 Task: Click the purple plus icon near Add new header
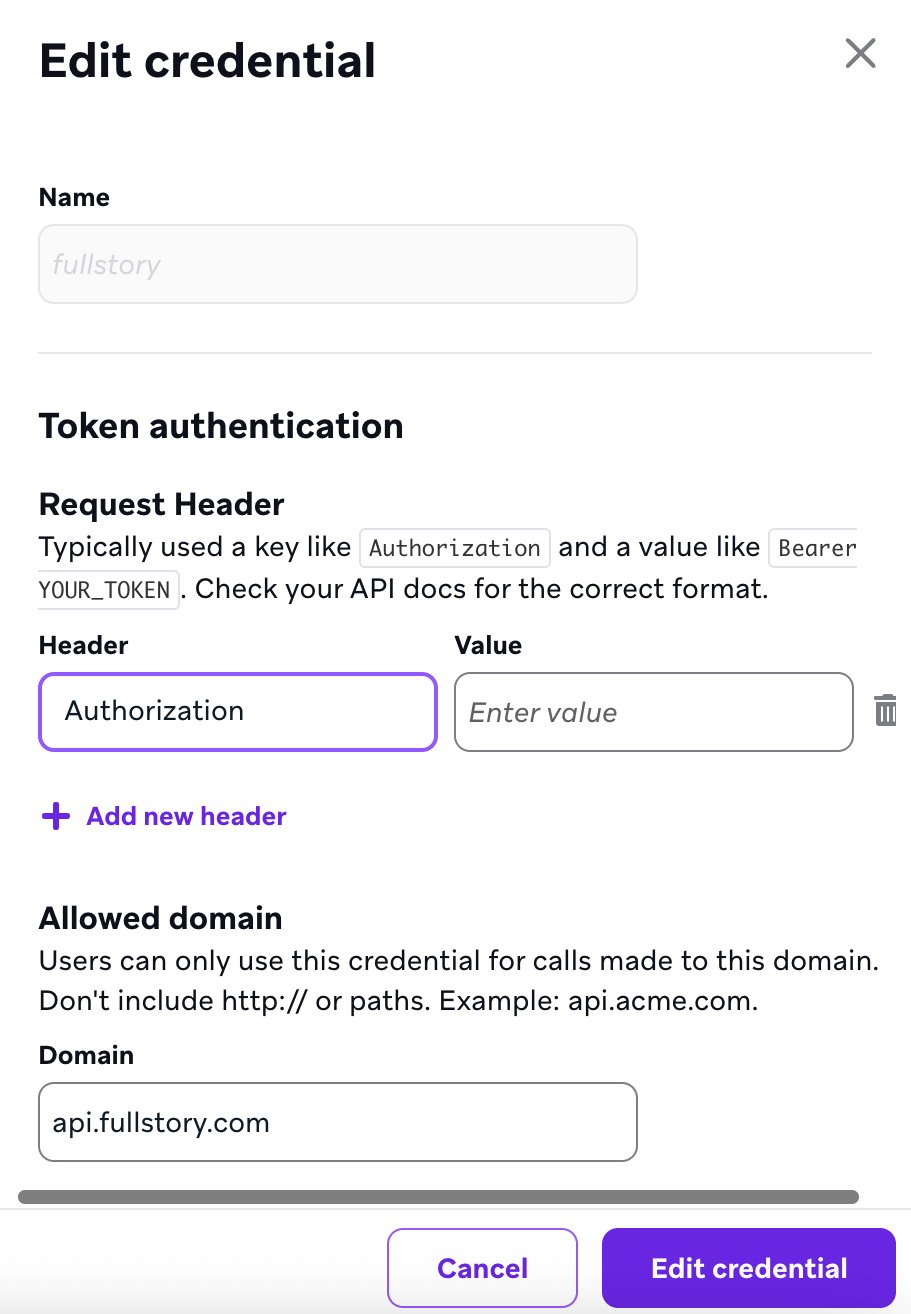click(55, 816)
